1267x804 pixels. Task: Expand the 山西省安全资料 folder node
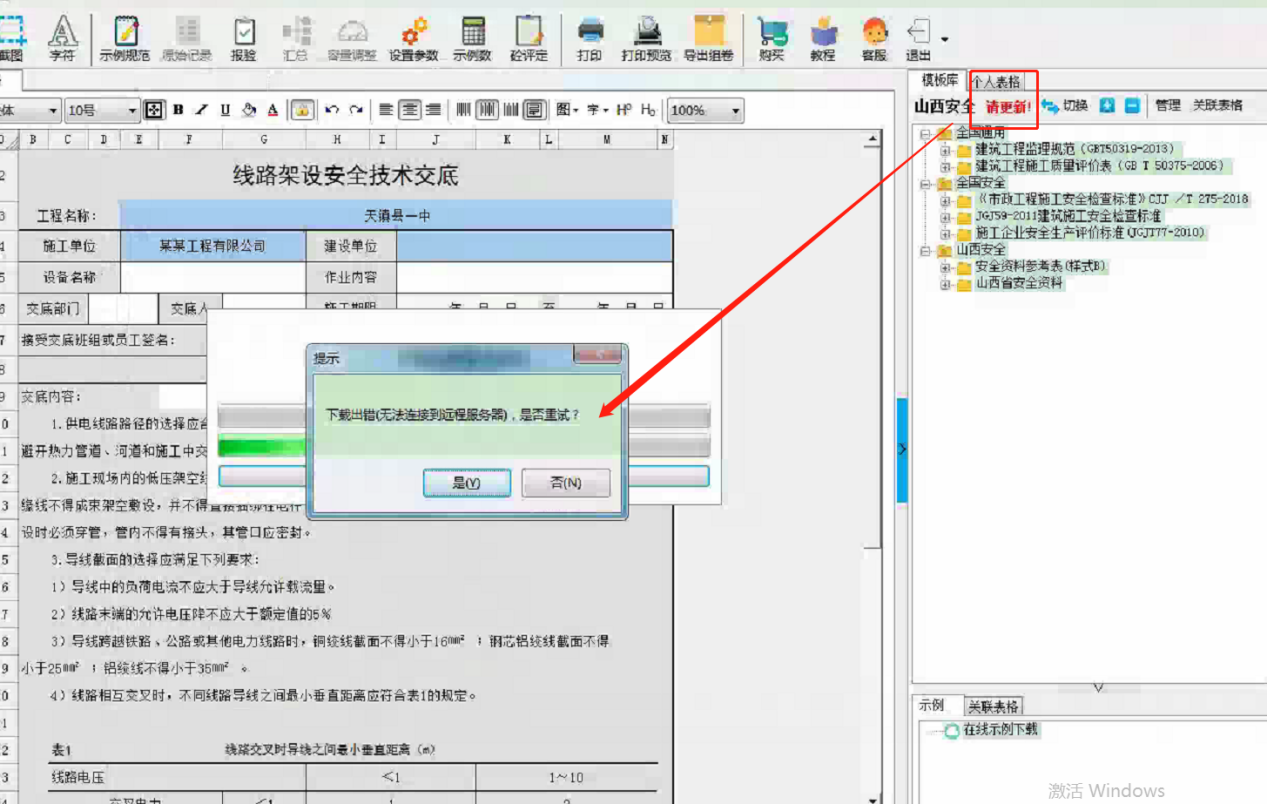coord(945,284)
